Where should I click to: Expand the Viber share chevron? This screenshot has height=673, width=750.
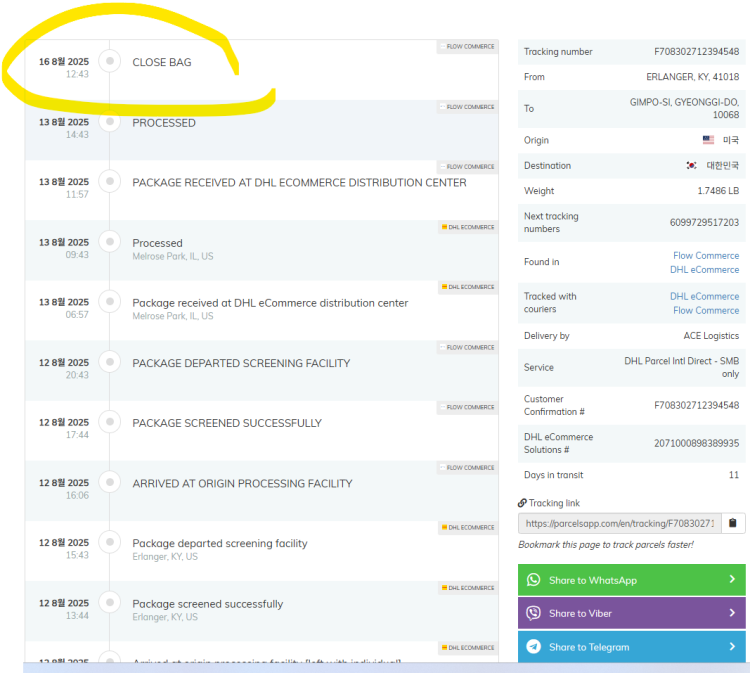coord(732,612)
